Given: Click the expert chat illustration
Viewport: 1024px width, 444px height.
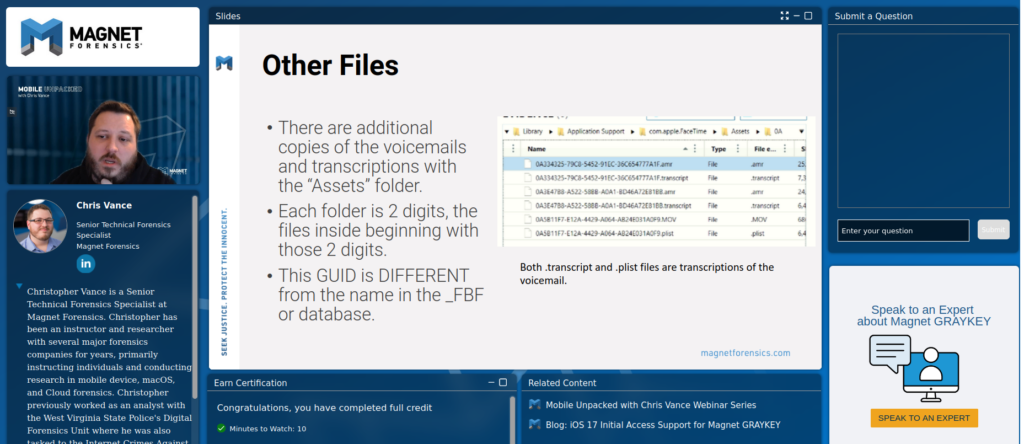Looking at the screenshot, I should pyautogui.click(x=914, y=368).
